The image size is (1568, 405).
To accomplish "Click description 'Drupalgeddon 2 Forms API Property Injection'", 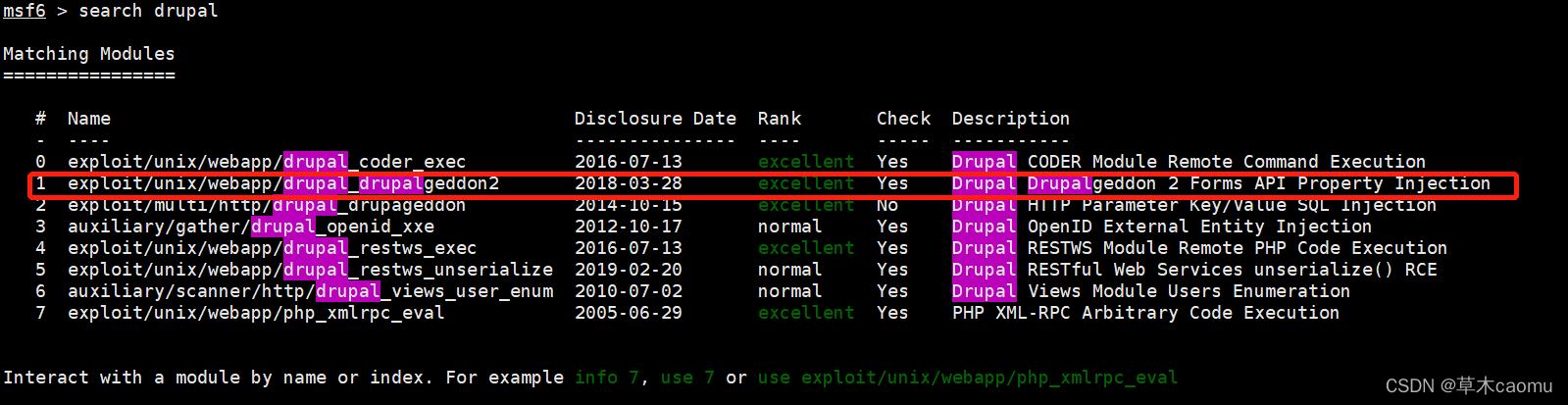I will 1259,183.
